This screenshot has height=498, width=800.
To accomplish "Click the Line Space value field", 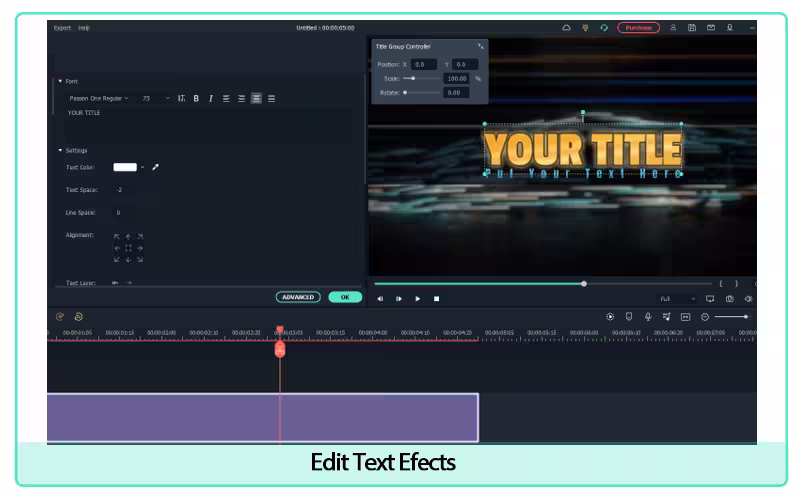I will 124,212.
